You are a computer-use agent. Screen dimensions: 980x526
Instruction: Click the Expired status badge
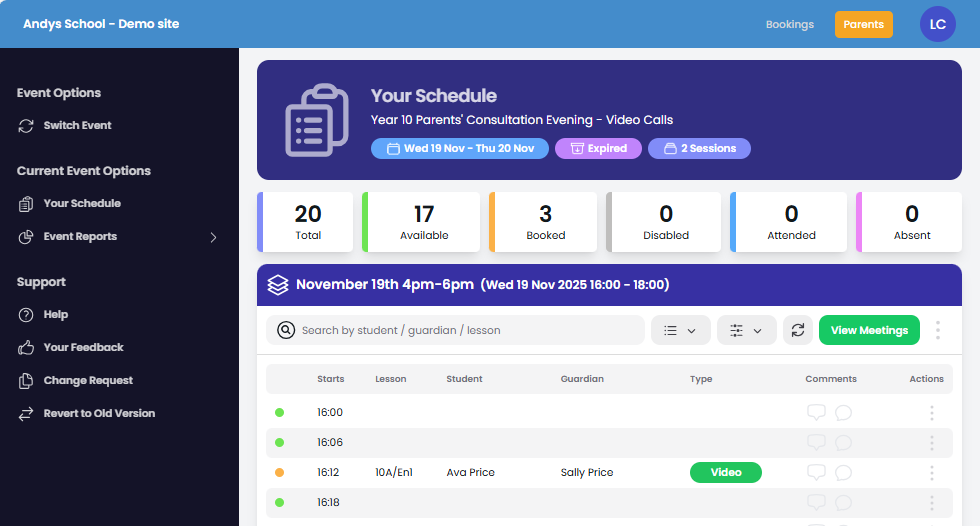pyautogui.click(x=598, y=149)
